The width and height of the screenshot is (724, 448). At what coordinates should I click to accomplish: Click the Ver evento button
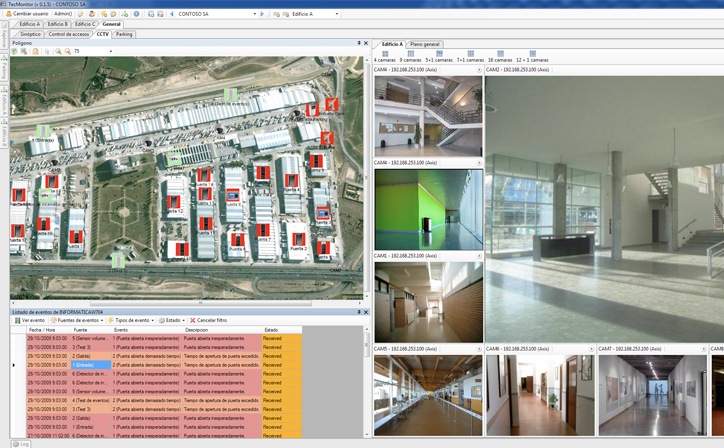30,320
